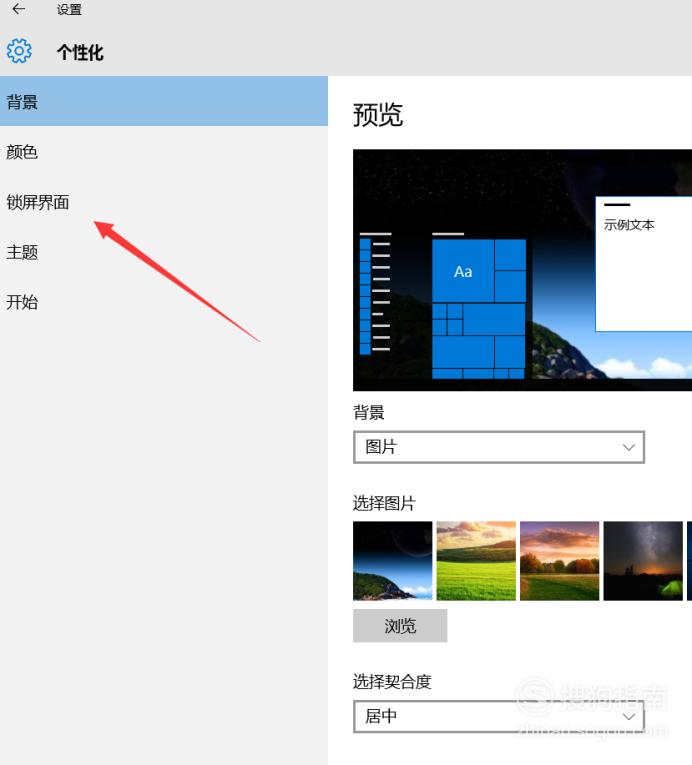Click the 预览 heading

coord(378,115)
